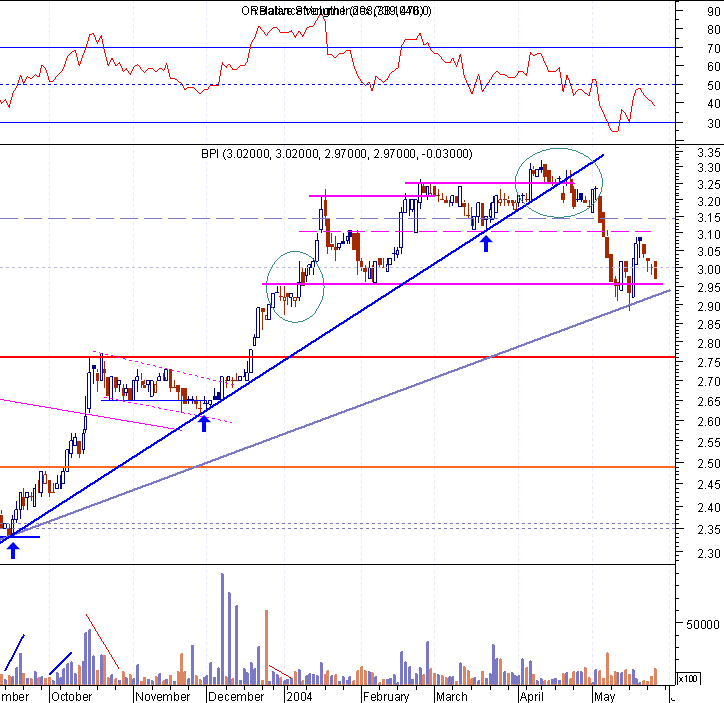This screenshot has width=724, height=703.
Task: Click the 3.35 price axis label
Action: coord(709,153)
